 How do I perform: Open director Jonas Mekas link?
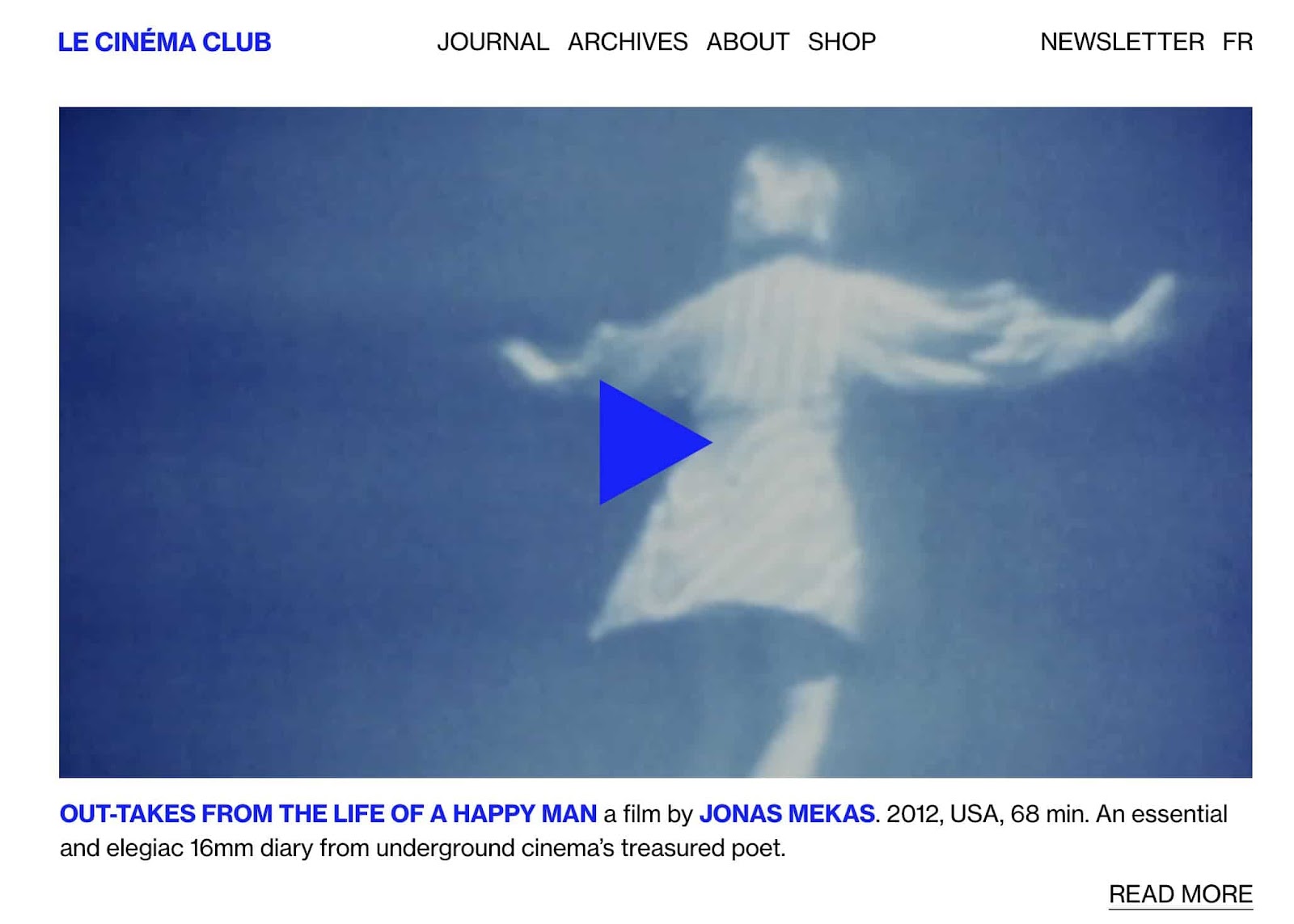click(787, 813)
